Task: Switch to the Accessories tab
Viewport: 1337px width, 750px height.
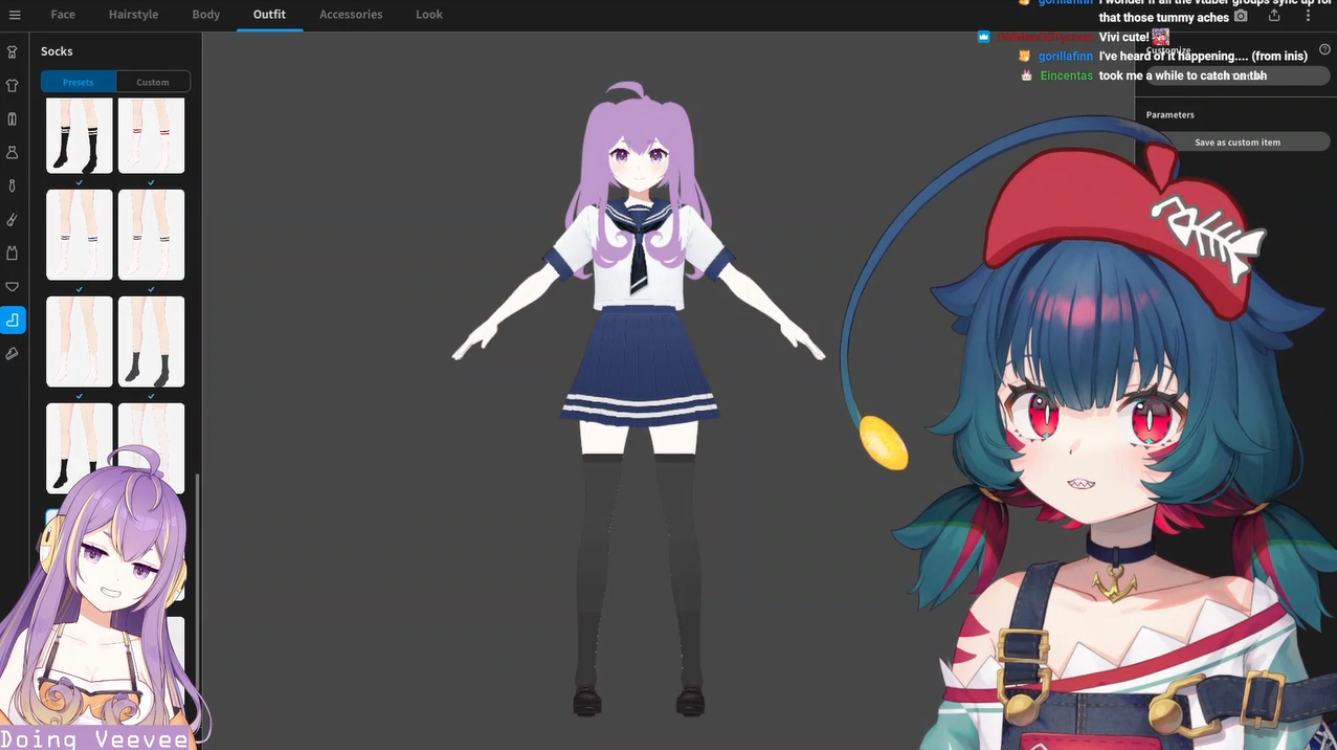Action: pos(351,15)
